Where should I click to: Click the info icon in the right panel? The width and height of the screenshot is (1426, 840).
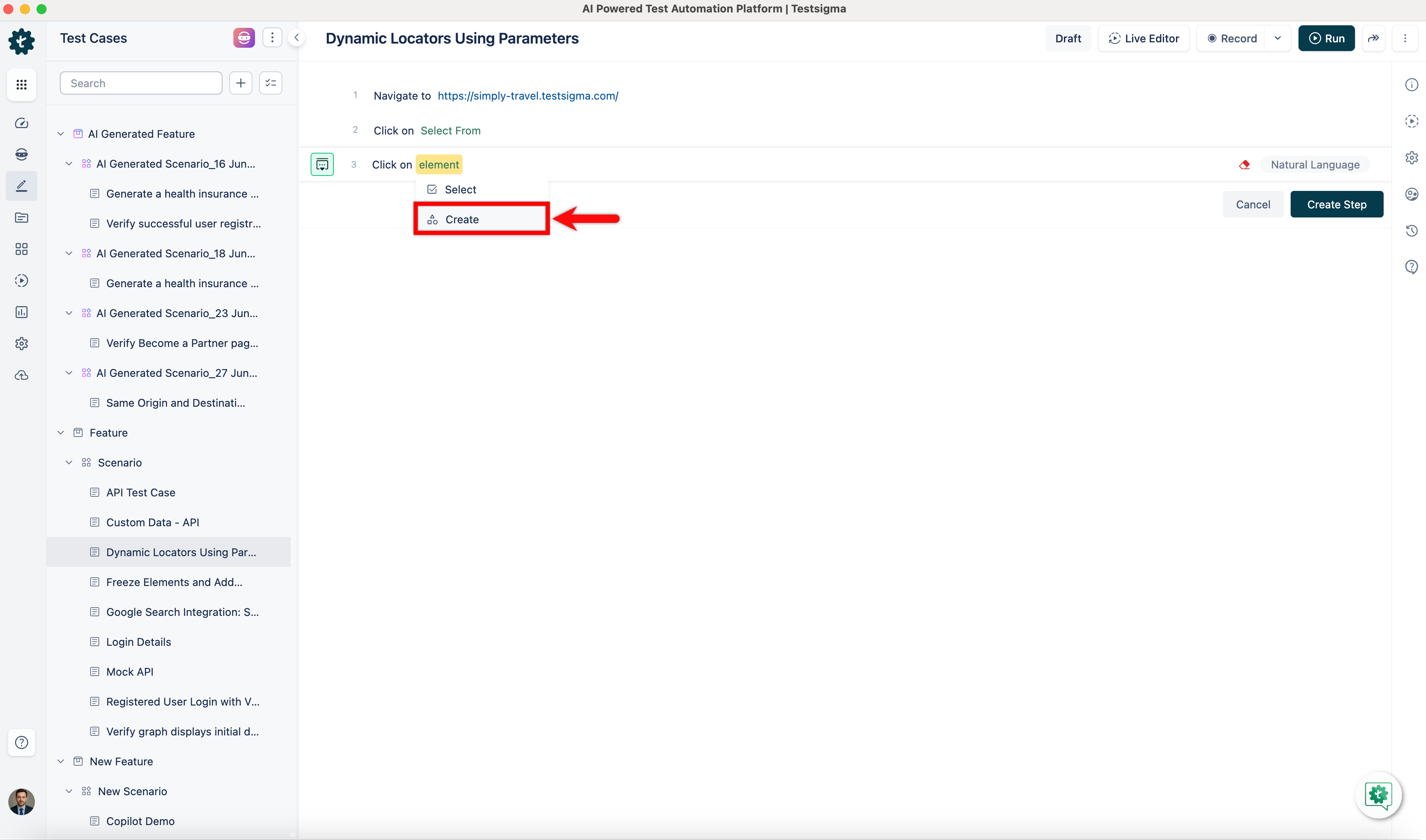tap(1411, 84)
